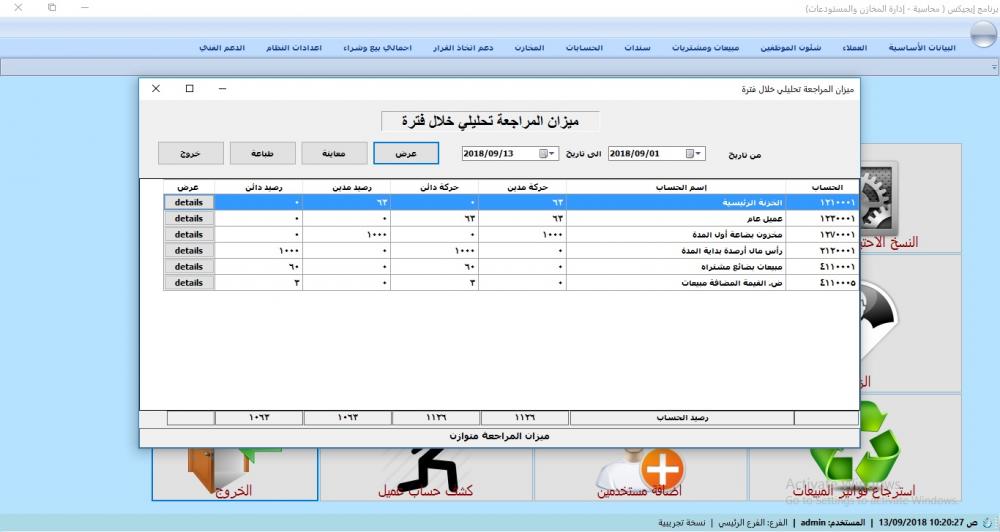Select account number cell ١٢٧٠٠٠١
Viewport: 1000px width, 532px height.
tap(823, 235)
